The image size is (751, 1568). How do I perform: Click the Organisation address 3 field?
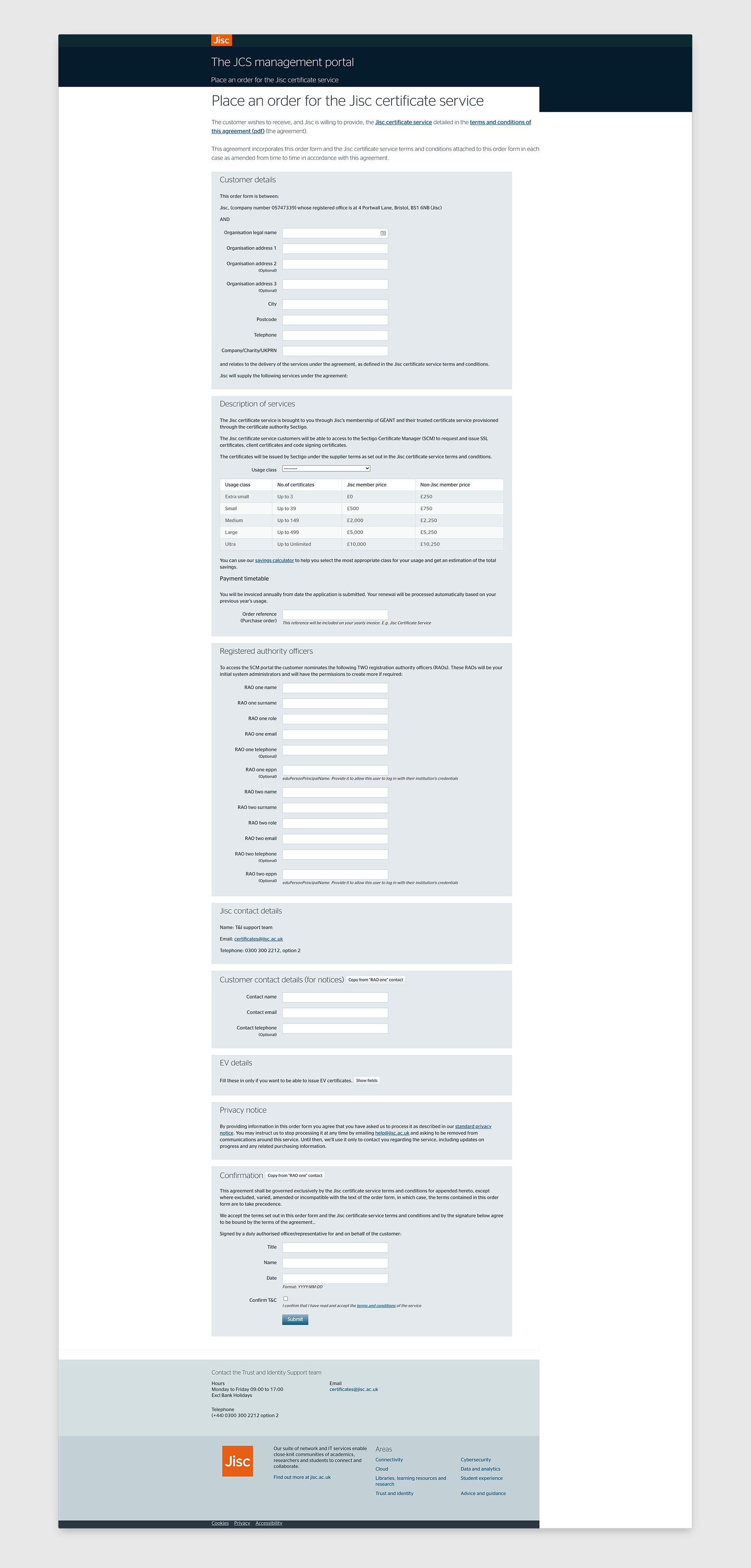[335, 284]
